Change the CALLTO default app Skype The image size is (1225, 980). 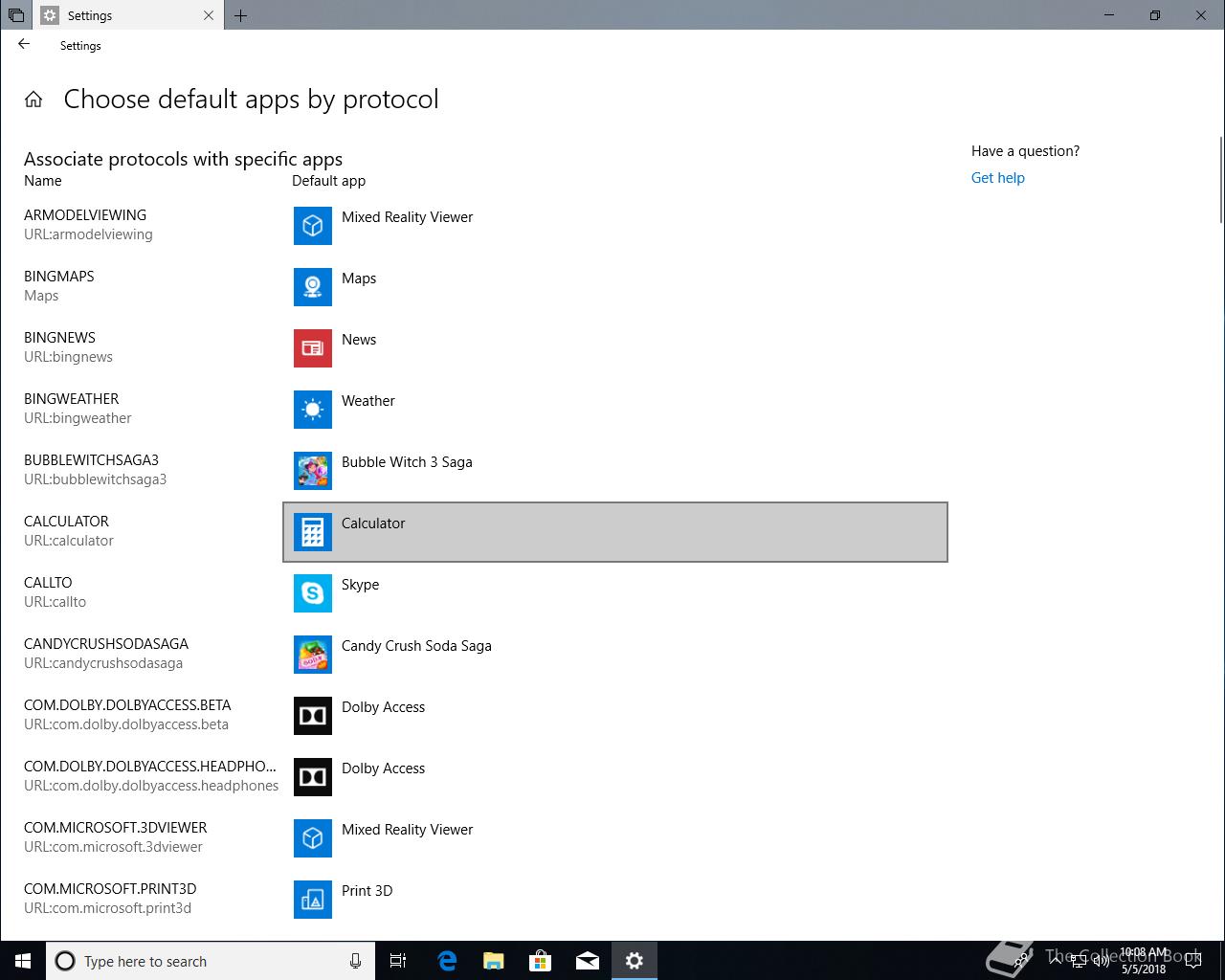615,593
